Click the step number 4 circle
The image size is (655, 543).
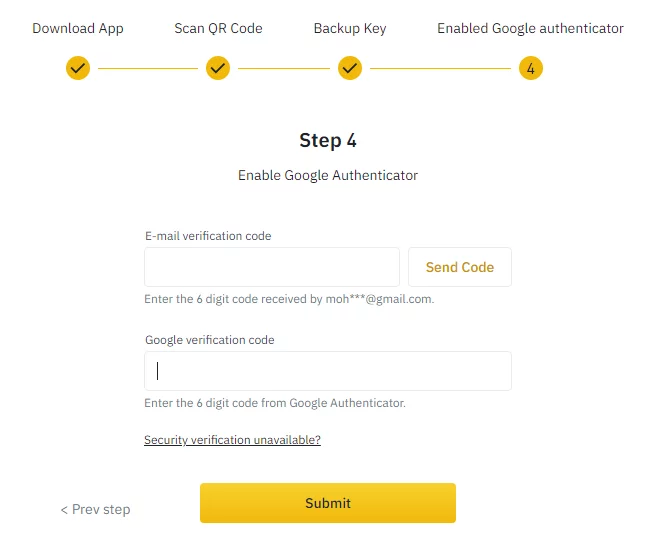point(531,68)
